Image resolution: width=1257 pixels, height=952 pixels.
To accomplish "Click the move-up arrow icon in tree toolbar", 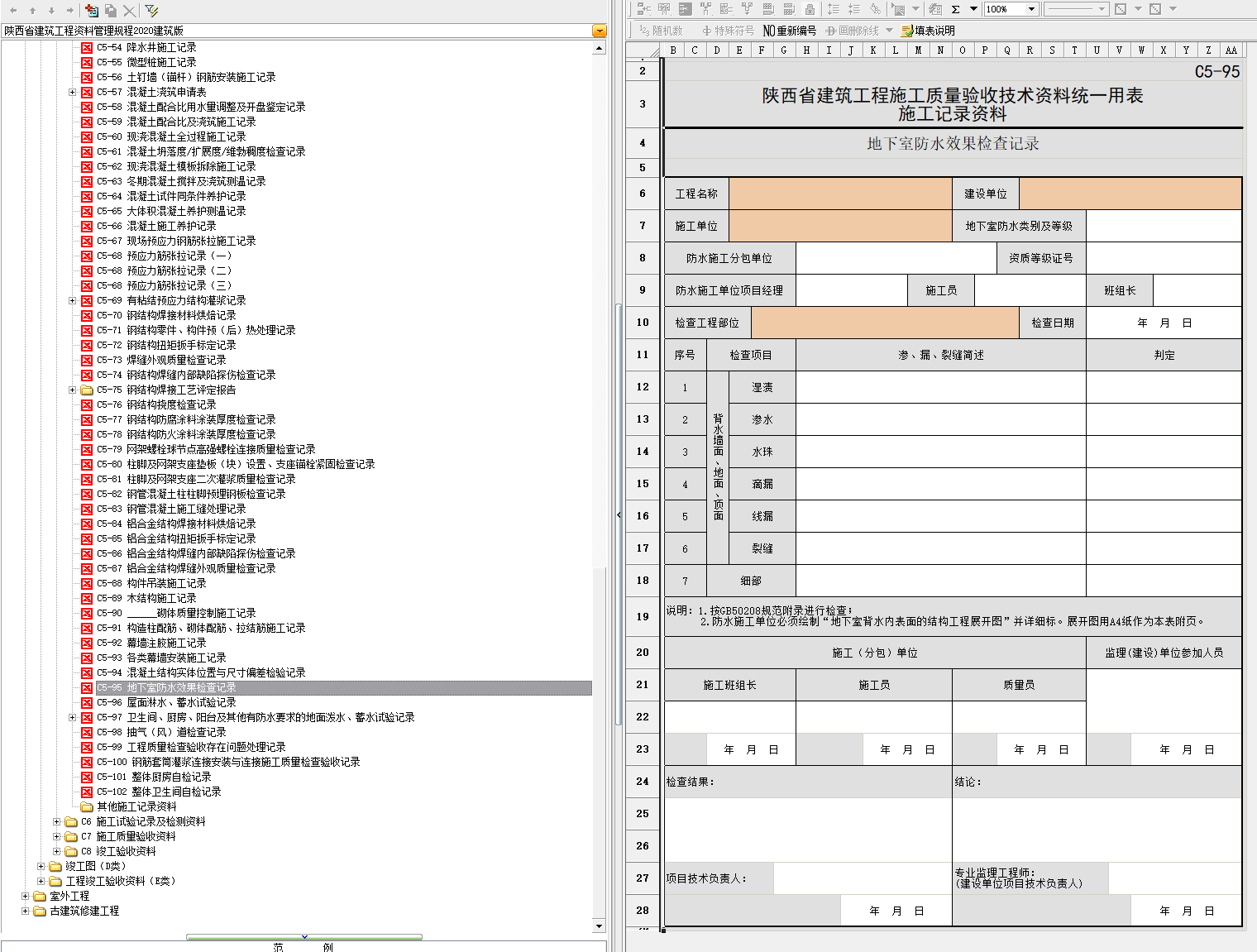I will point(32,11).
